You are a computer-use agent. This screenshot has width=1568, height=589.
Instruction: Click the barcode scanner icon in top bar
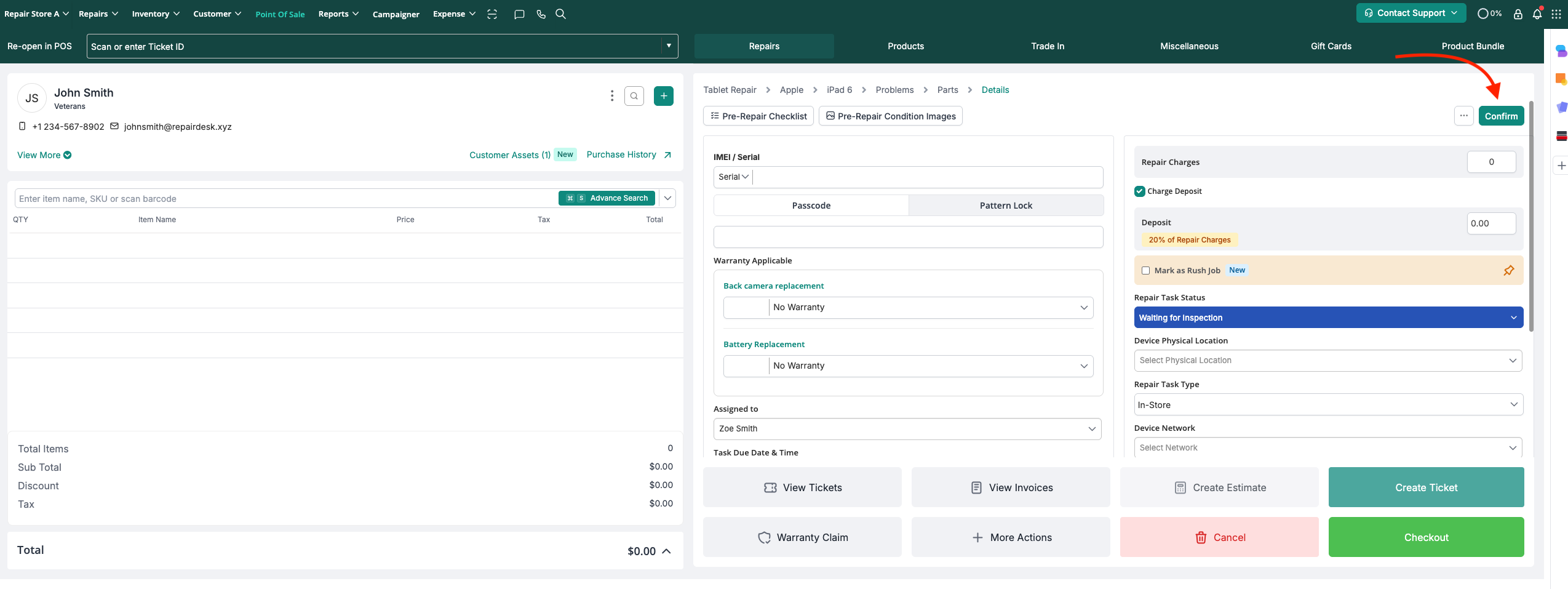[492, 14]
